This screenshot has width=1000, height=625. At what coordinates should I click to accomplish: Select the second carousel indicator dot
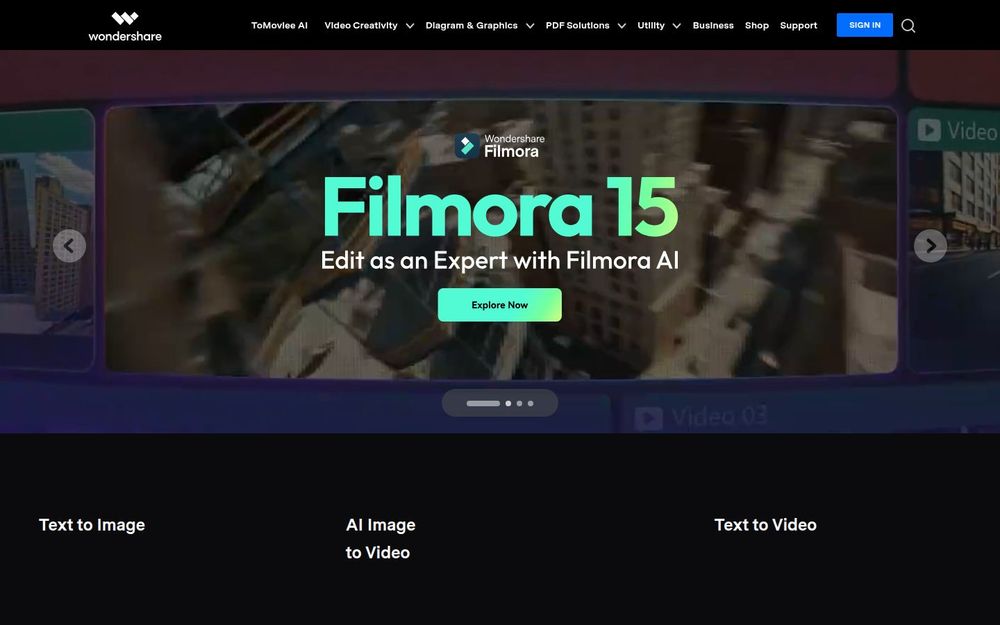click(x=508, y=403)
